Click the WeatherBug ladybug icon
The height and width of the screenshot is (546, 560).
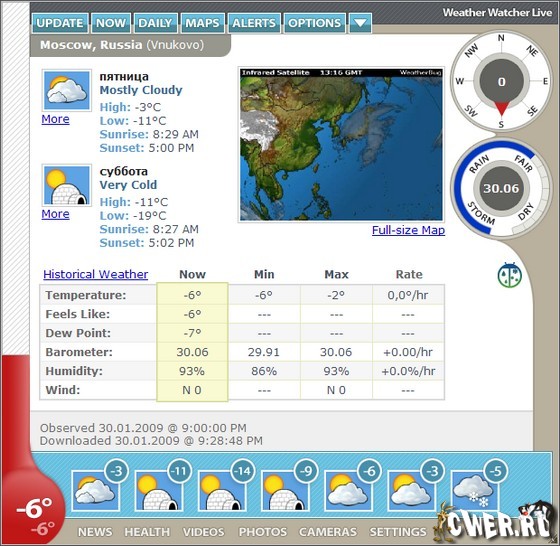[x=510, y=275]
